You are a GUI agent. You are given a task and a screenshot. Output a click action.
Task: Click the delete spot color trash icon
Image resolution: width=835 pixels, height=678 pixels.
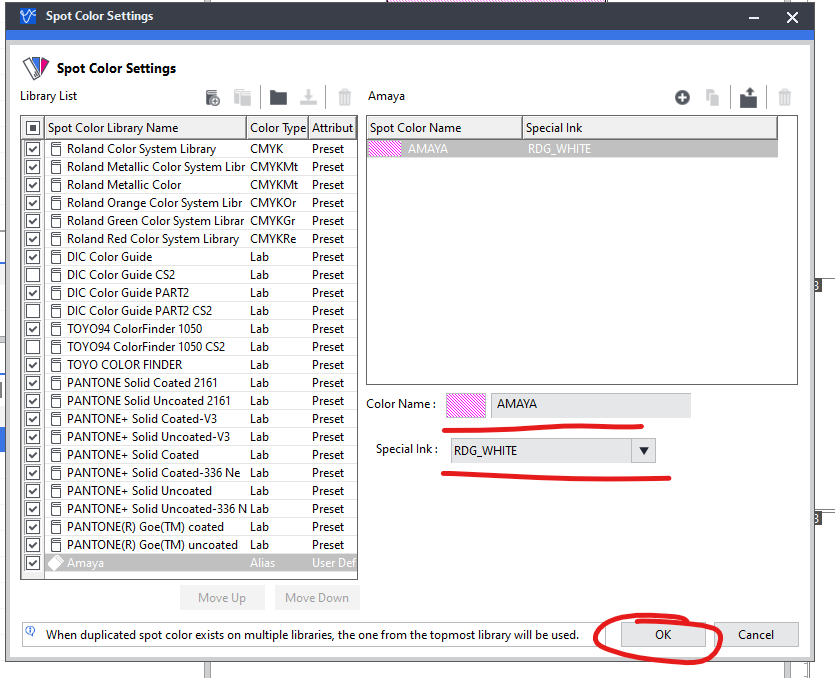[x=785, y=97]
